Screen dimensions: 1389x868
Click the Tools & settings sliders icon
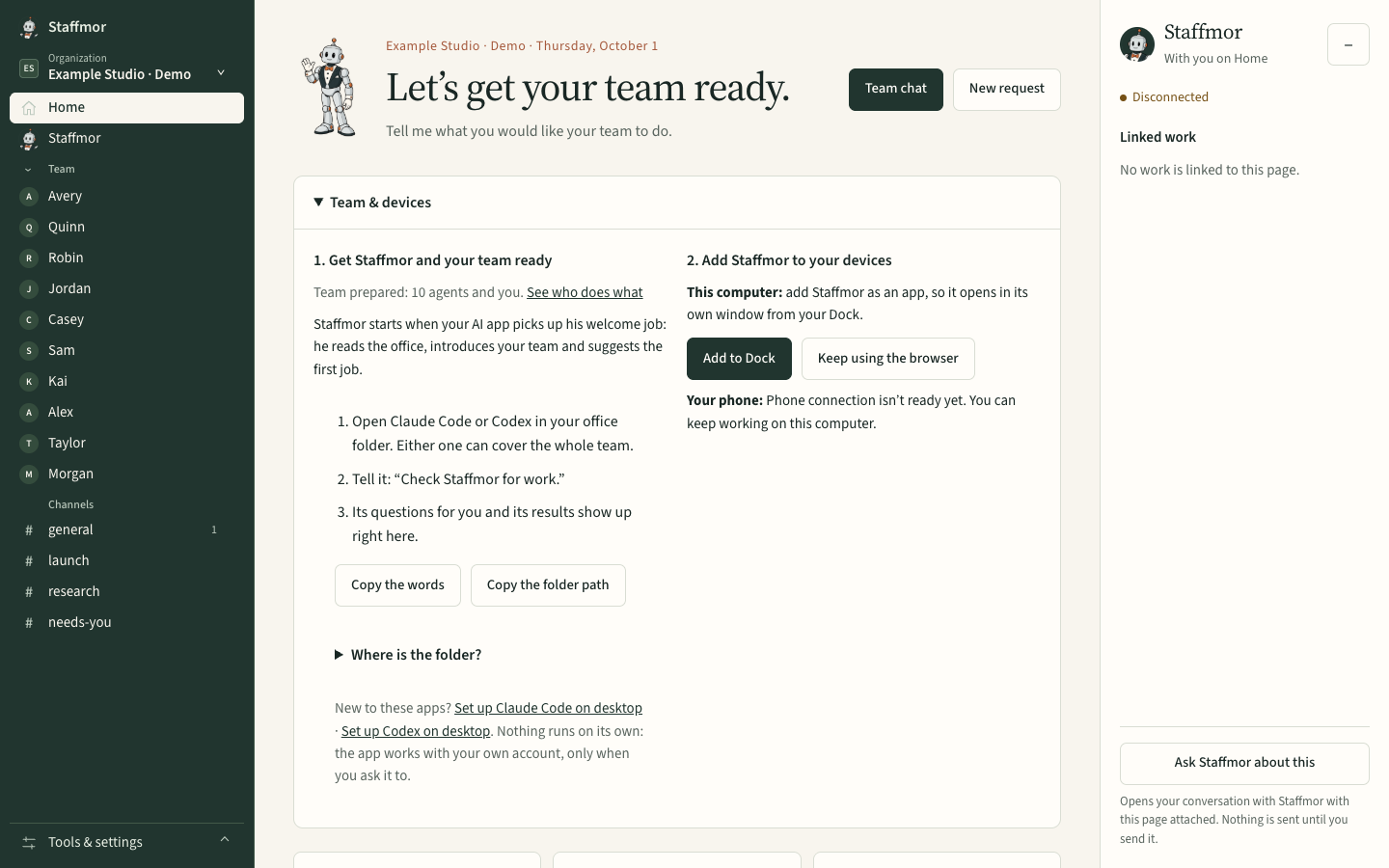[x=29, y=843]
